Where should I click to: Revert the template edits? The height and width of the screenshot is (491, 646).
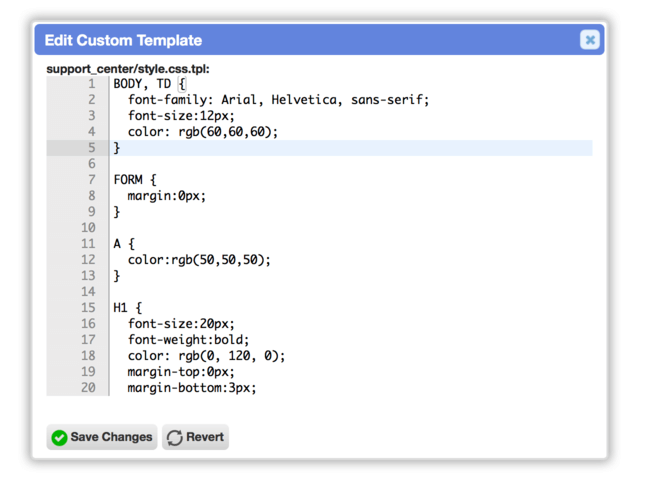195,437
